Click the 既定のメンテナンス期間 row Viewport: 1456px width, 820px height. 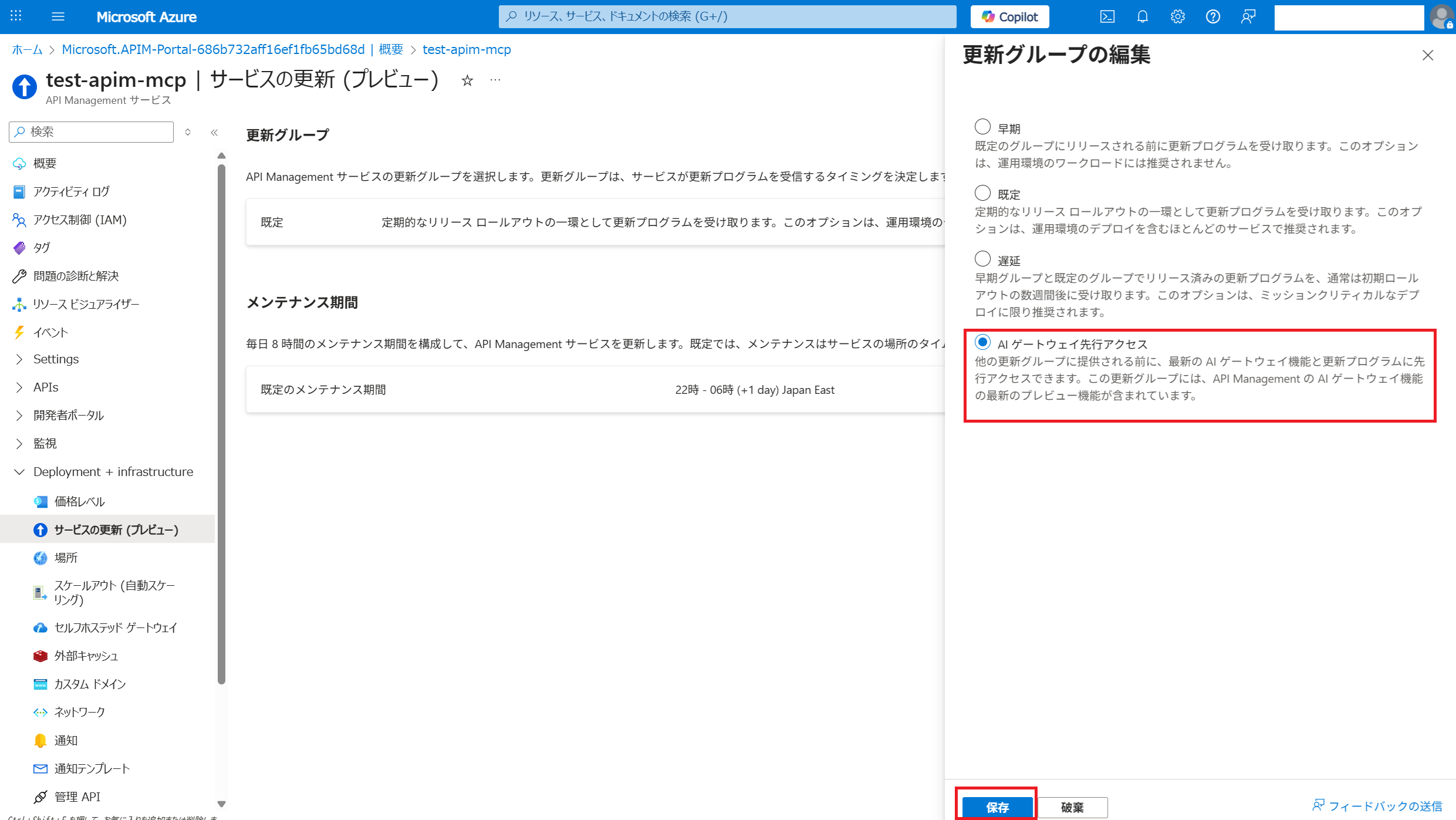595,390
